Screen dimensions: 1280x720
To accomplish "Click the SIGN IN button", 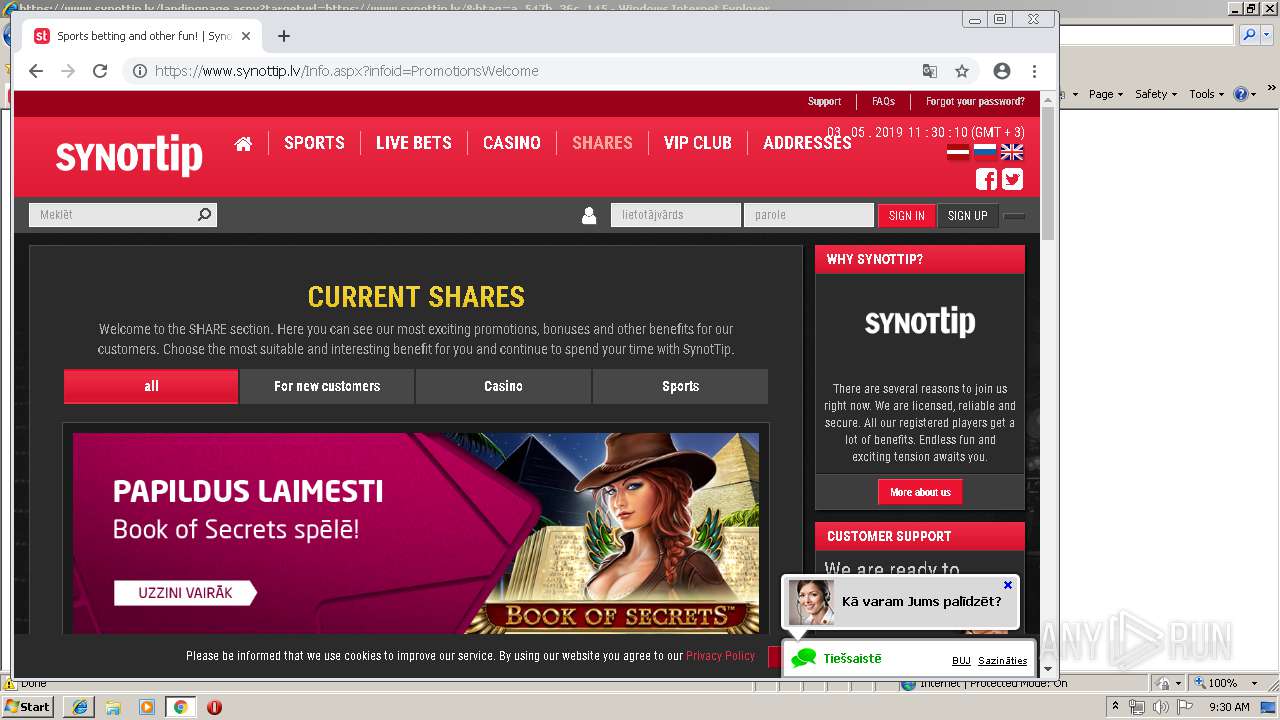I will pyautogui.click(x=906, y=215).
